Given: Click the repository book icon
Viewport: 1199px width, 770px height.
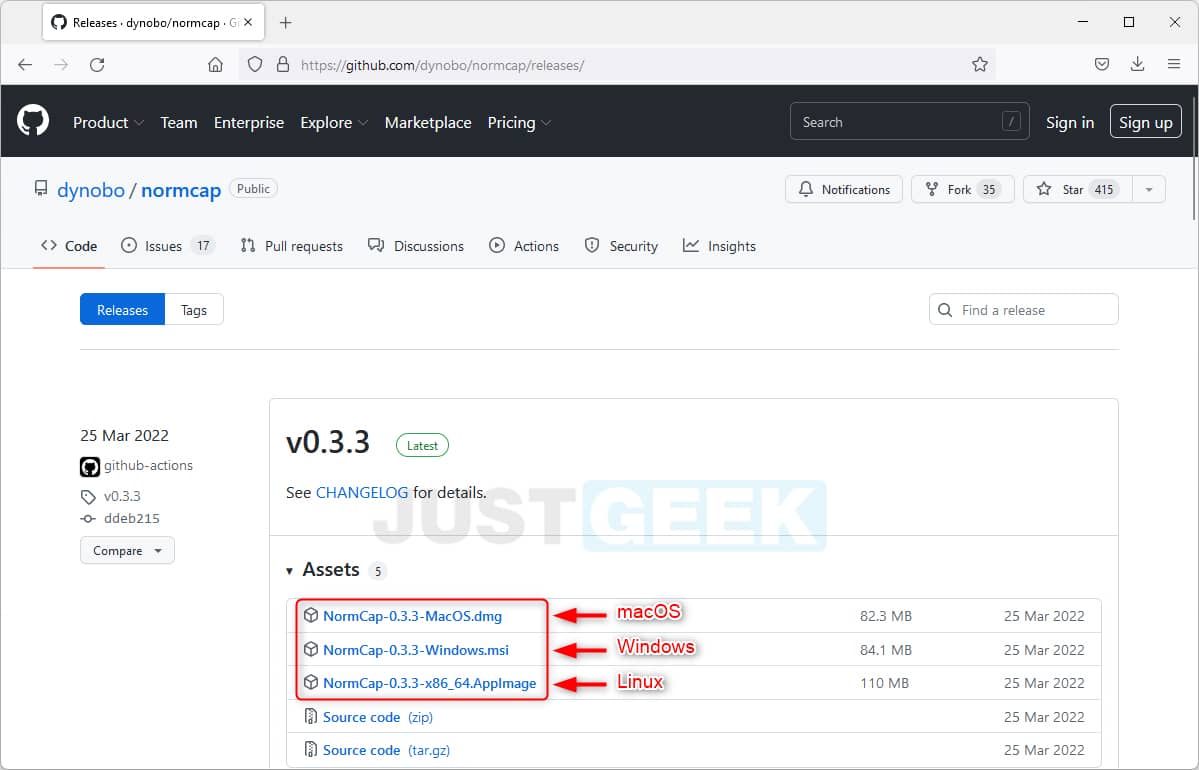Looking at the screenshot, I should point(41,189).
